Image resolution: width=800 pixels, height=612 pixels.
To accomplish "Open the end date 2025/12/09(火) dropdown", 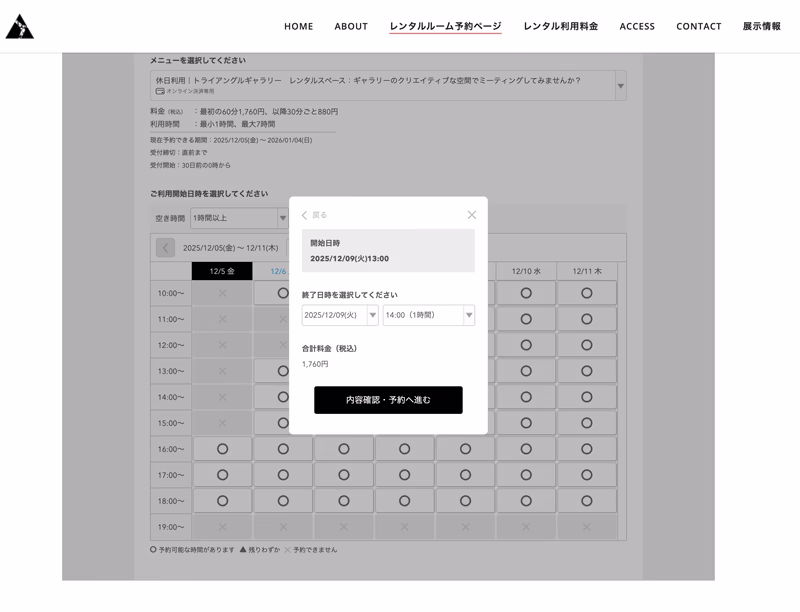I will click(340, 315).
